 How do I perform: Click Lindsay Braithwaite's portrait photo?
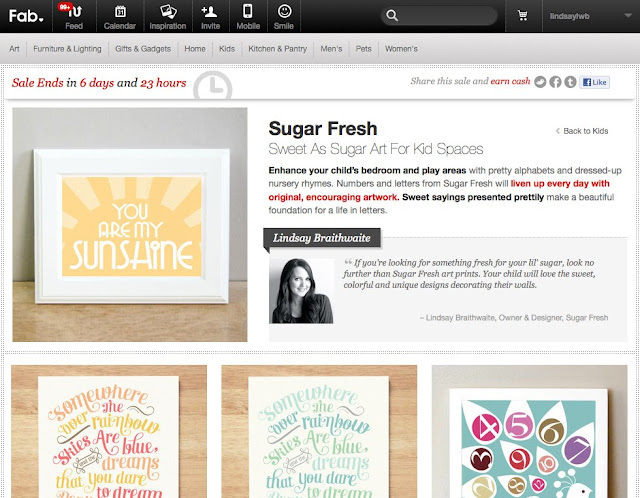[301, 291]
